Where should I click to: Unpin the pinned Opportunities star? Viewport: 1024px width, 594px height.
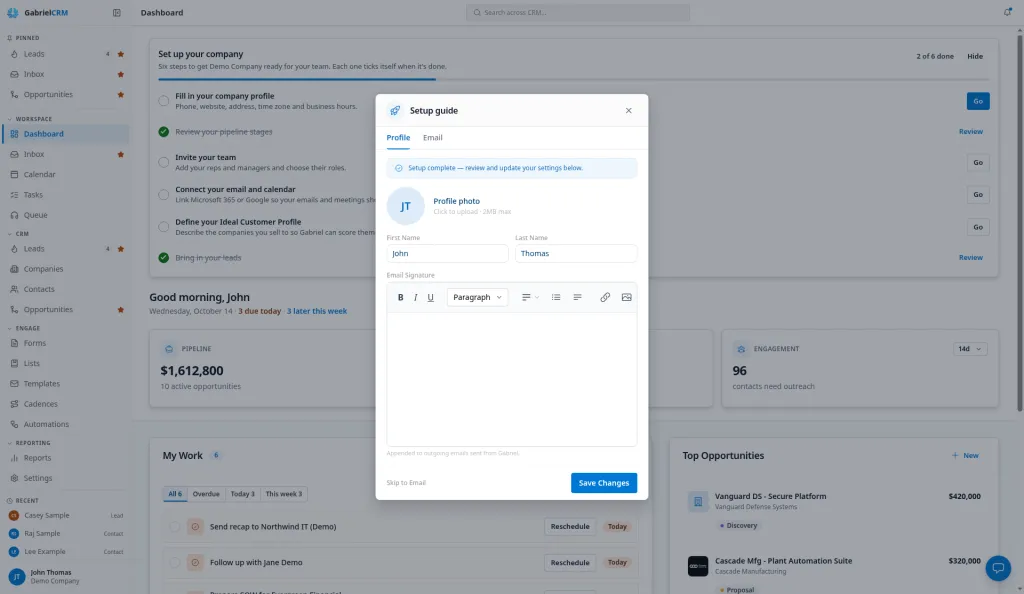(120, 95)
